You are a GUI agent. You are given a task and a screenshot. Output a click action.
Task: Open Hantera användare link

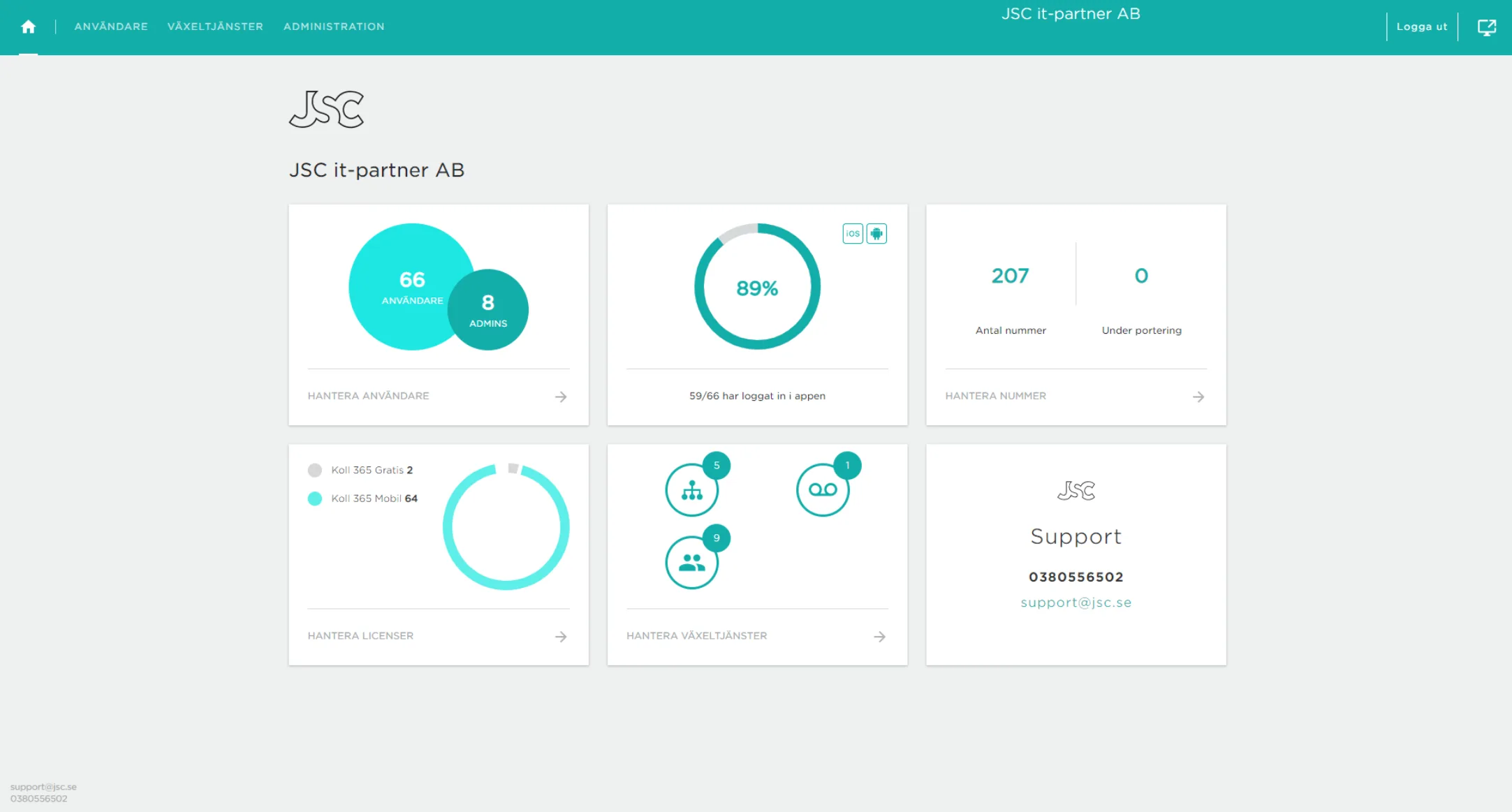[x=368, y=396]
